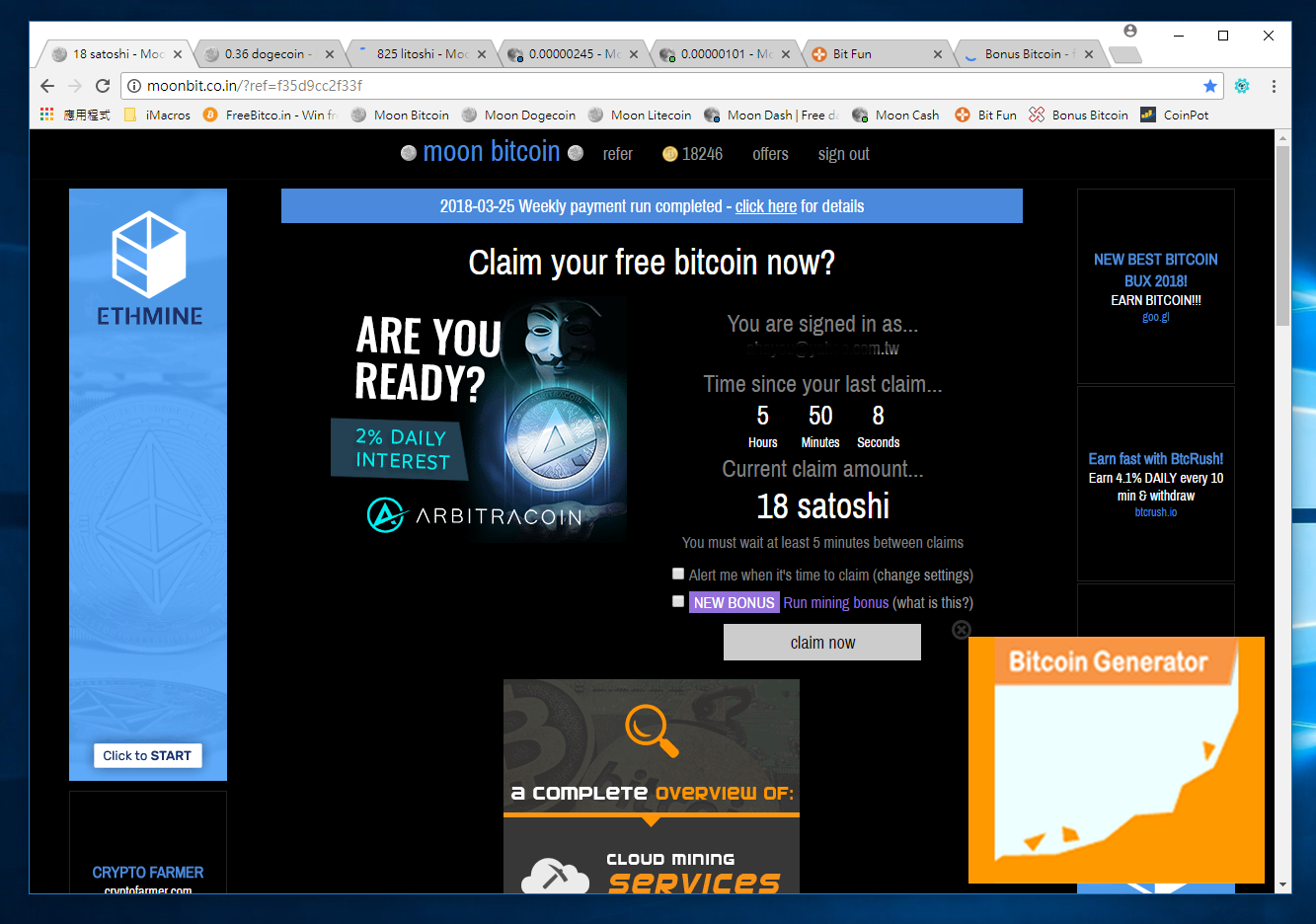This screenshot has height=924, width=1316.
Task: Open the 'offers' navigation link
Action: [770, 154]
